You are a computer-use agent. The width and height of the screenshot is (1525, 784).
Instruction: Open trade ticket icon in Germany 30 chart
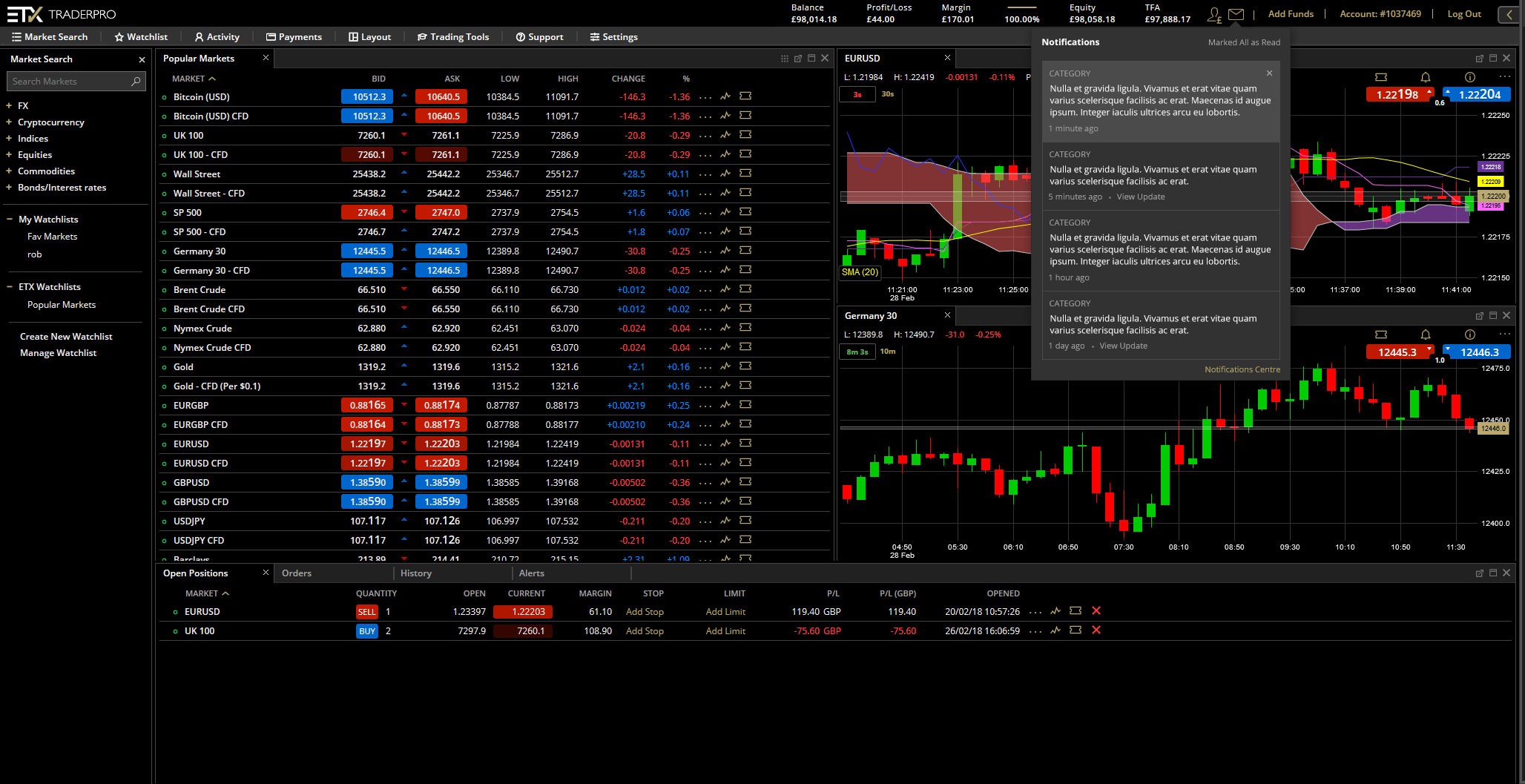point(1380,335)
